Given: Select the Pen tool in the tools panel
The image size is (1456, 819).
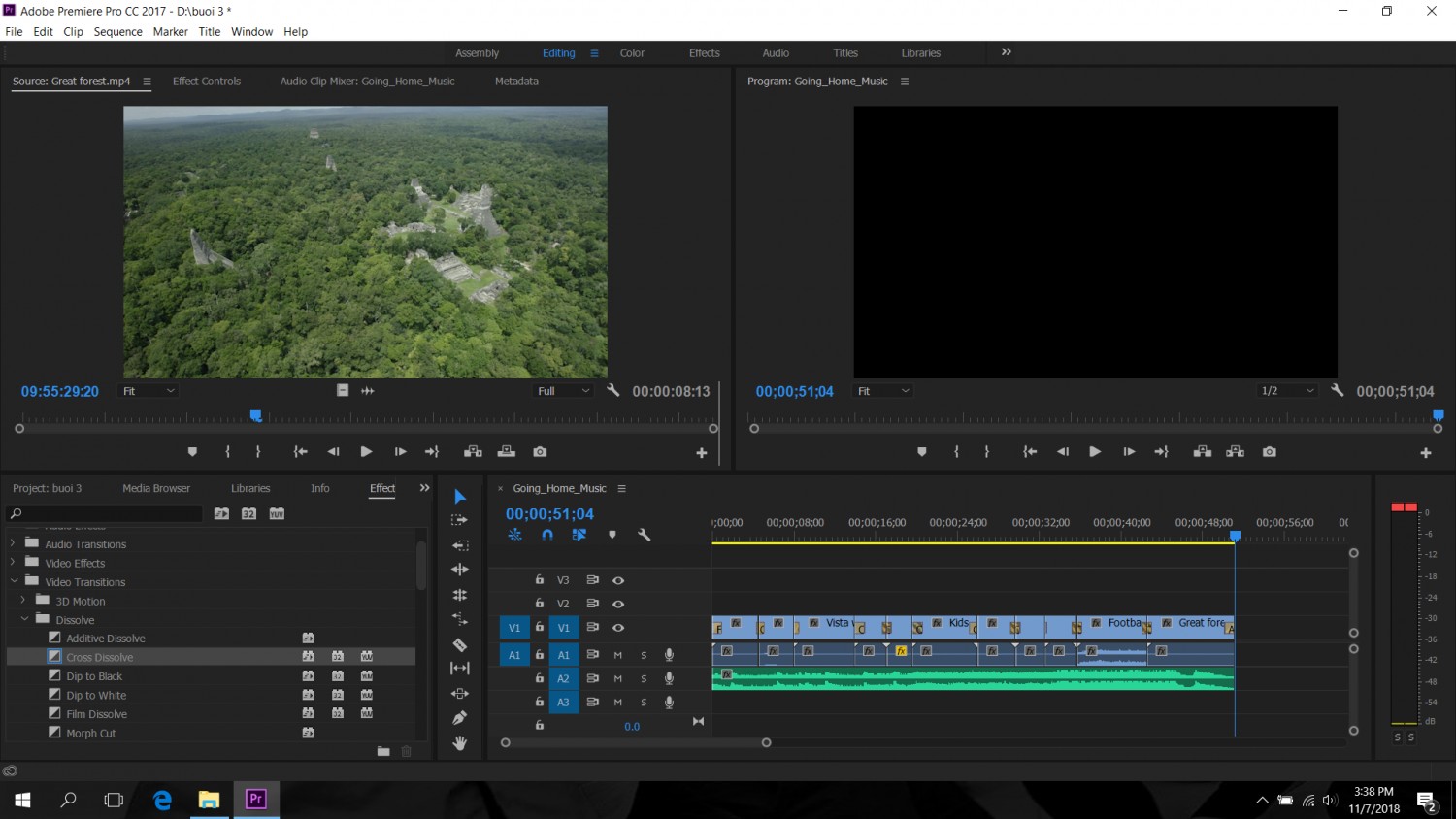Looking at the screenshot, I should 460,718.
